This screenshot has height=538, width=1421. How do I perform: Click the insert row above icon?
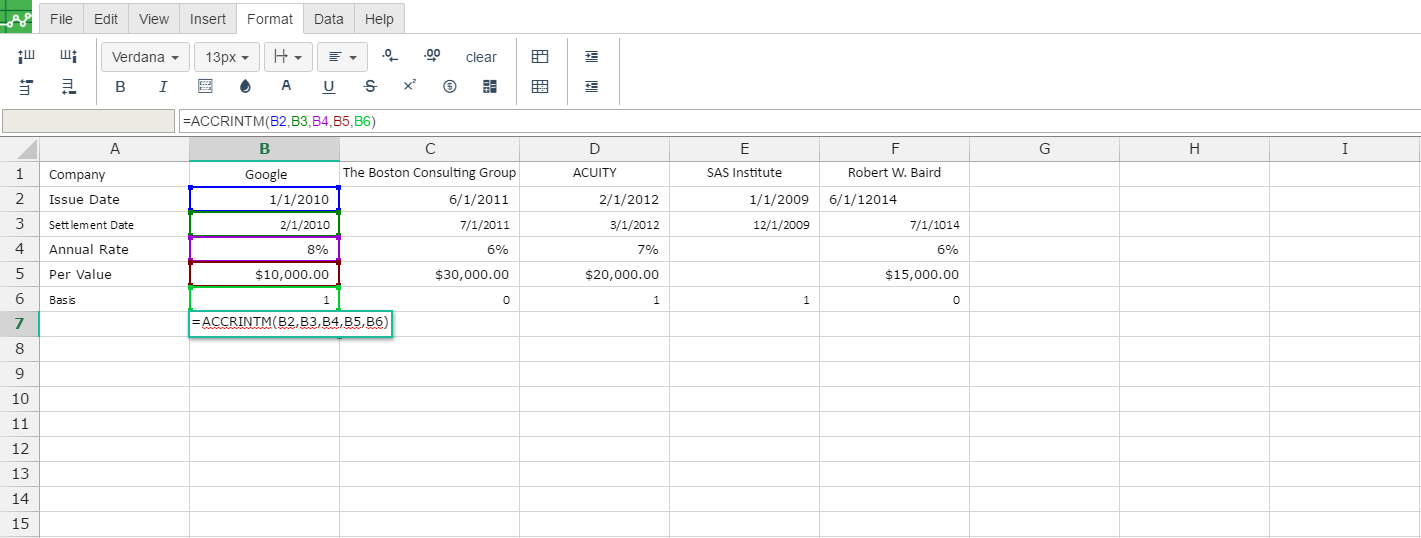27,87
